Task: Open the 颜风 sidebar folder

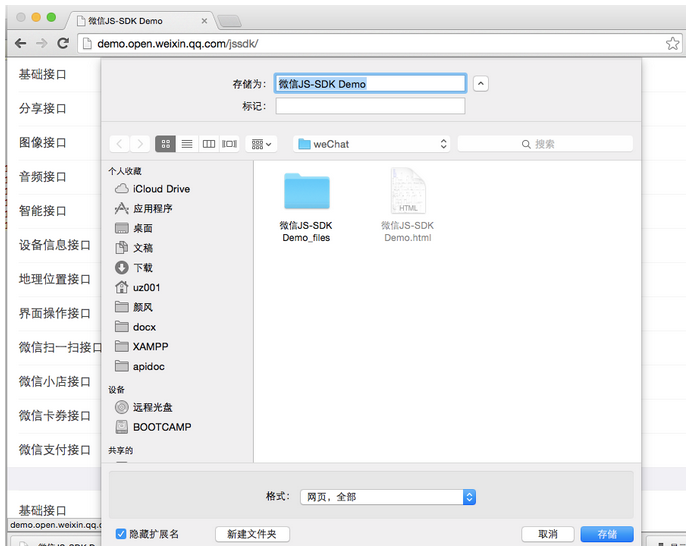Action: (134, 307)
